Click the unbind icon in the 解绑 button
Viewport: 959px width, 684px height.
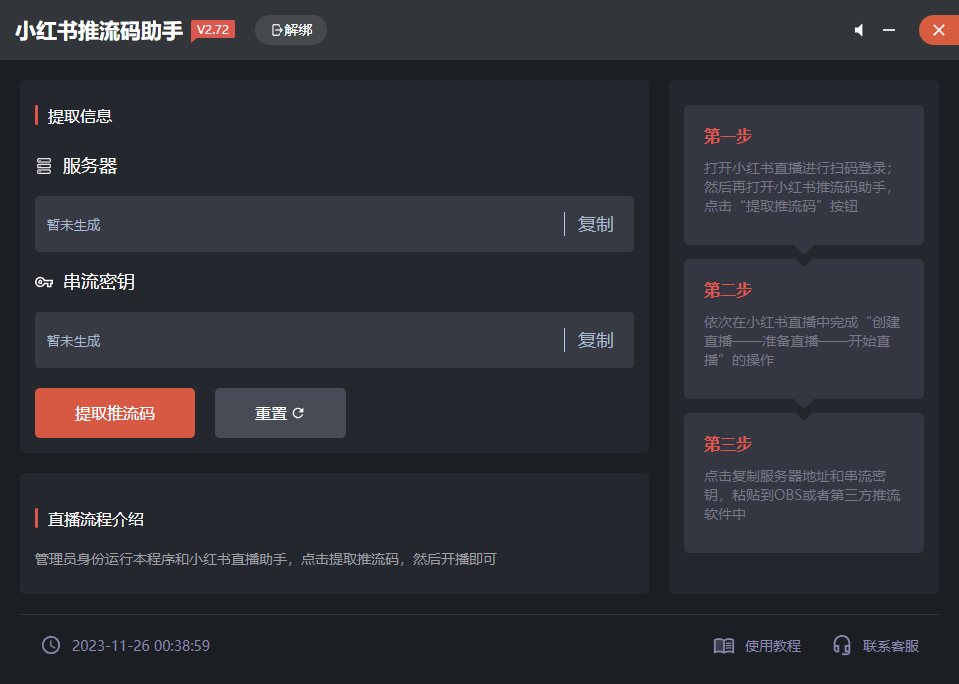pos(276,30)
